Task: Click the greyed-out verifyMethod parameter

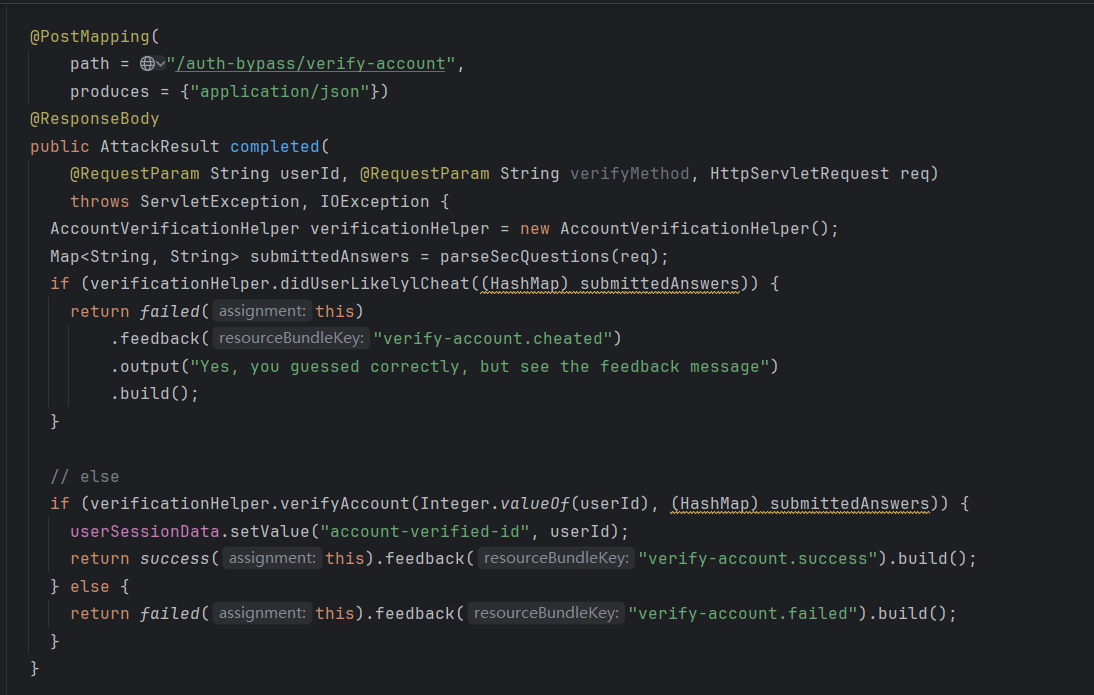Action: 629,174
